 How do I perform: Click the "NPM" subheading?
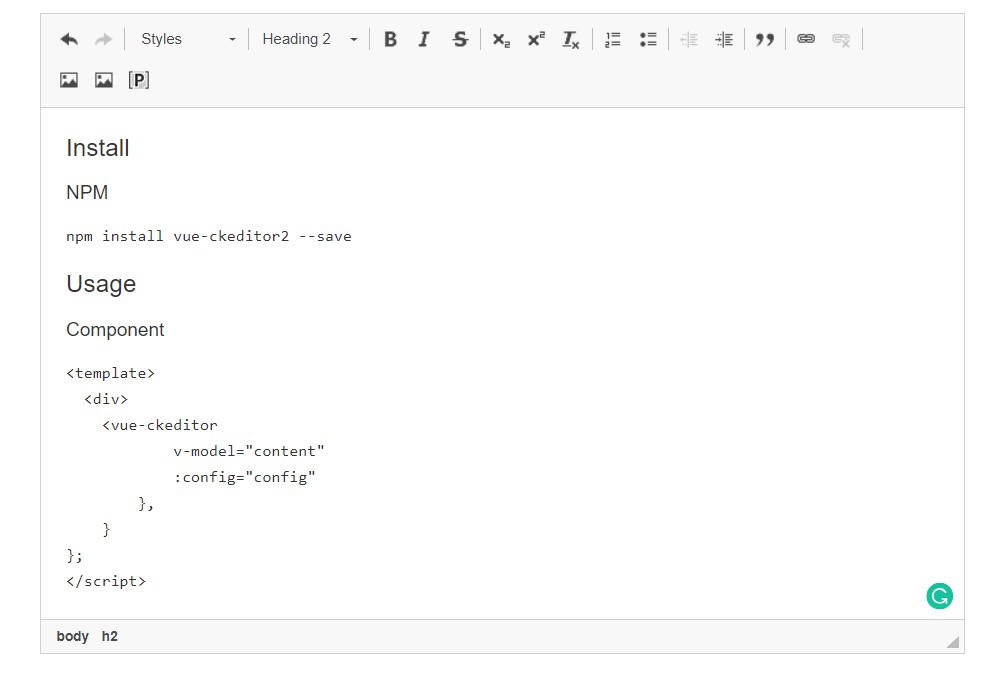coord(87,193)
